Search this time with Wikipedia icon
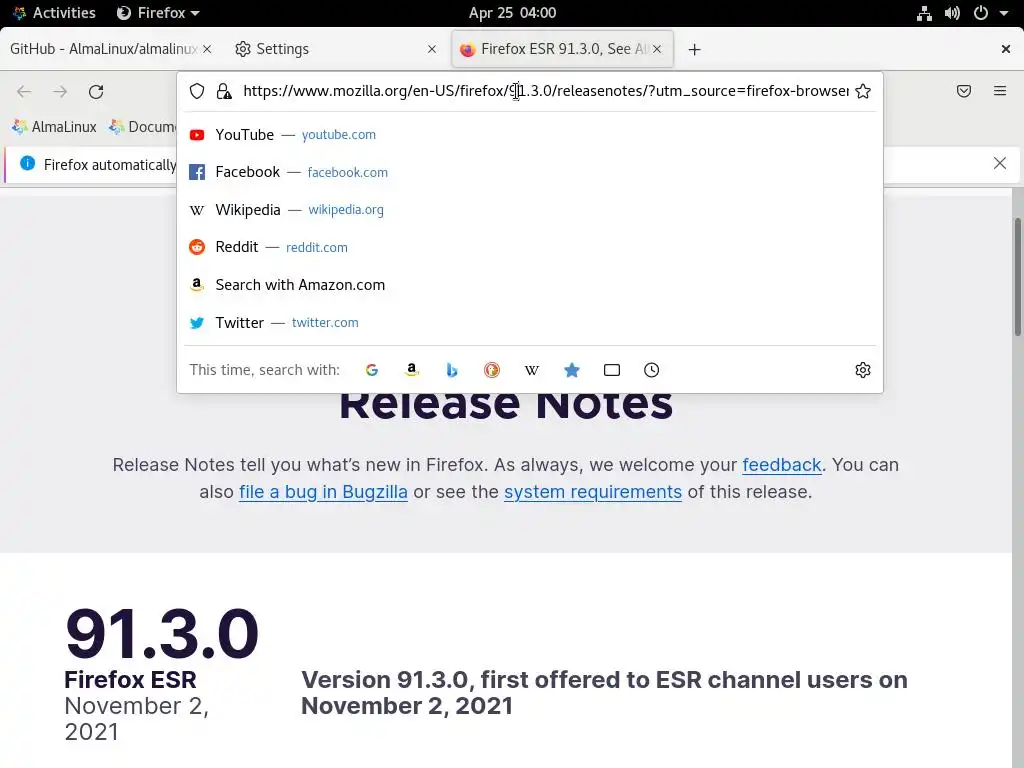1024x768 pixels. pos(532,370)
